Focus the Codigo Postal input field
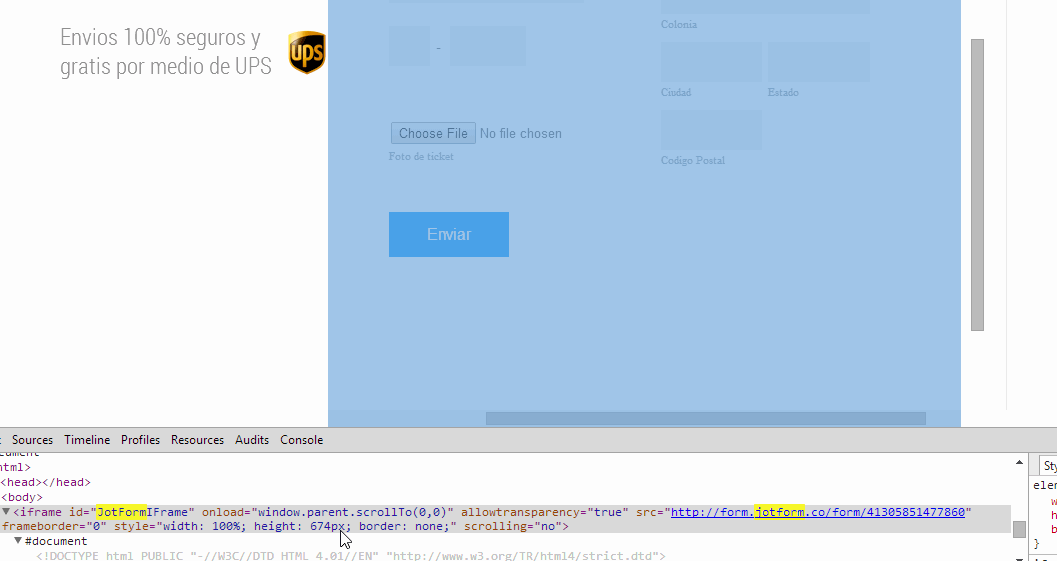Viewport: 1057px width, 561px height. click(711, 130)
